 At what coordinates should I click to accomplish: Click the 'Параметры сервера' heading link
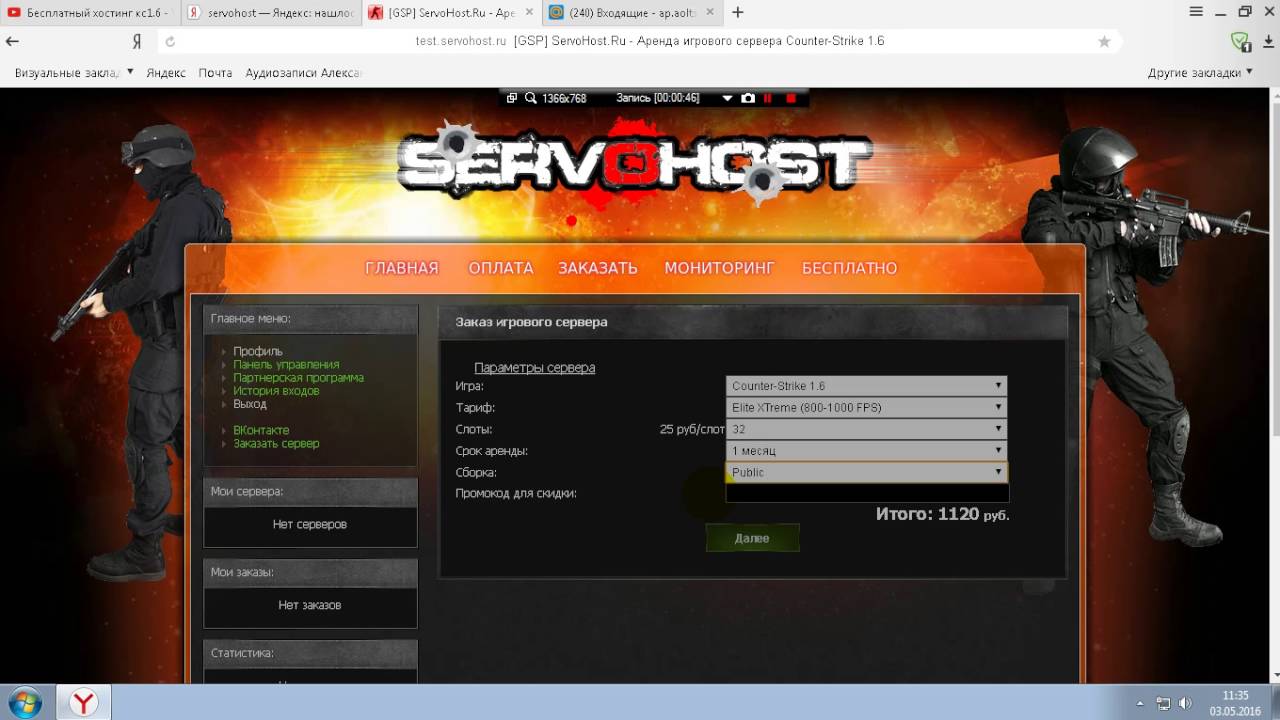534,367
